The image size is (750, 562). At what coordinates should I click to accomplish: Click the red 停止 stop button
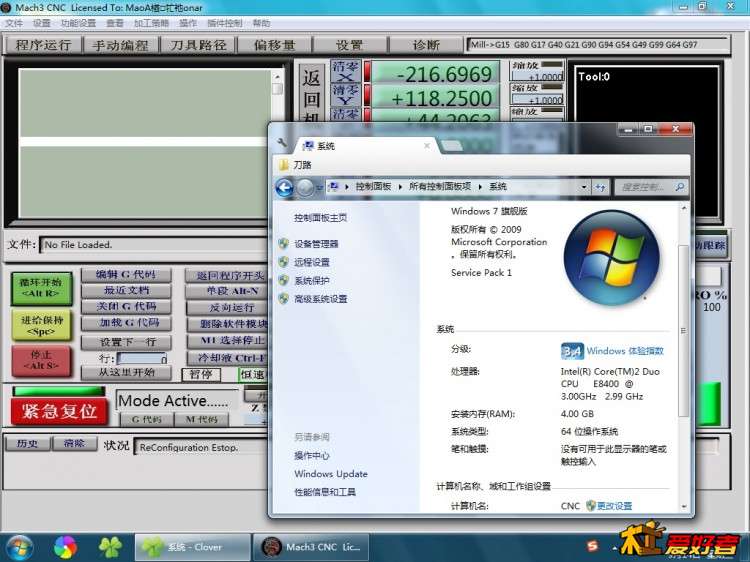click(x=41, y=360)
